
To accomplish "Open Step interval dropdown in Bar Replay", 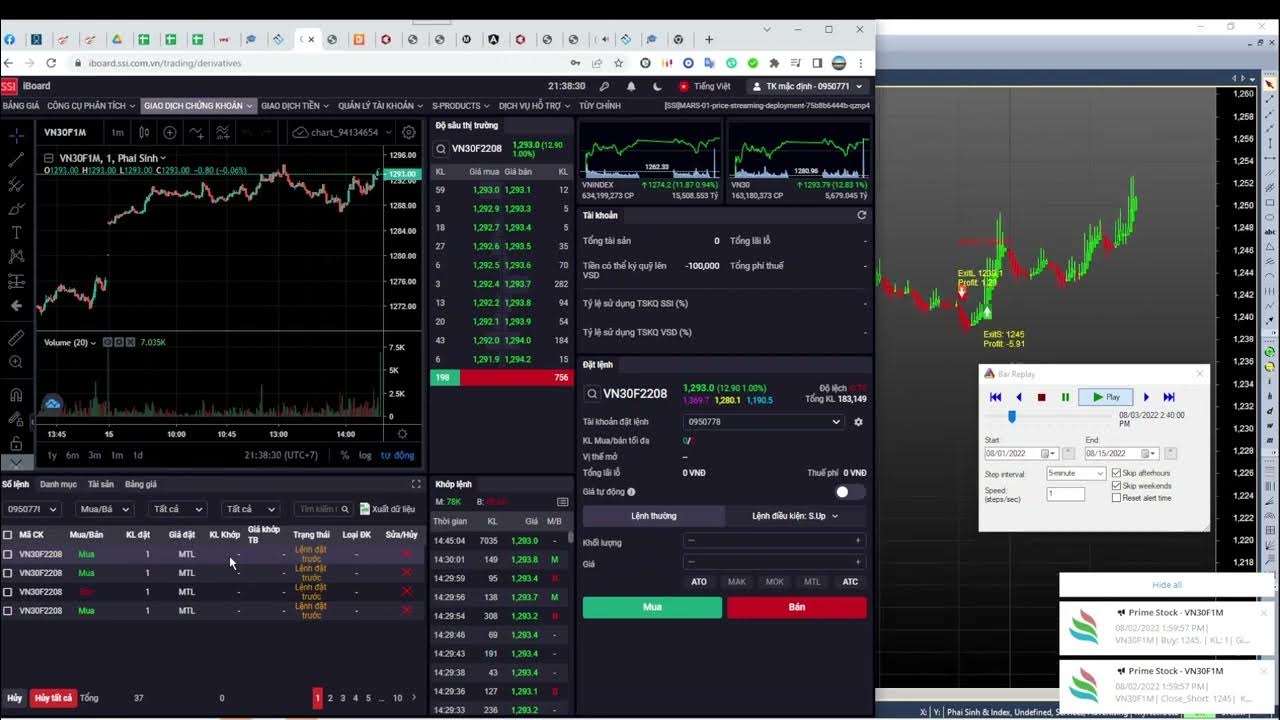I will [x=1076, y=473].
